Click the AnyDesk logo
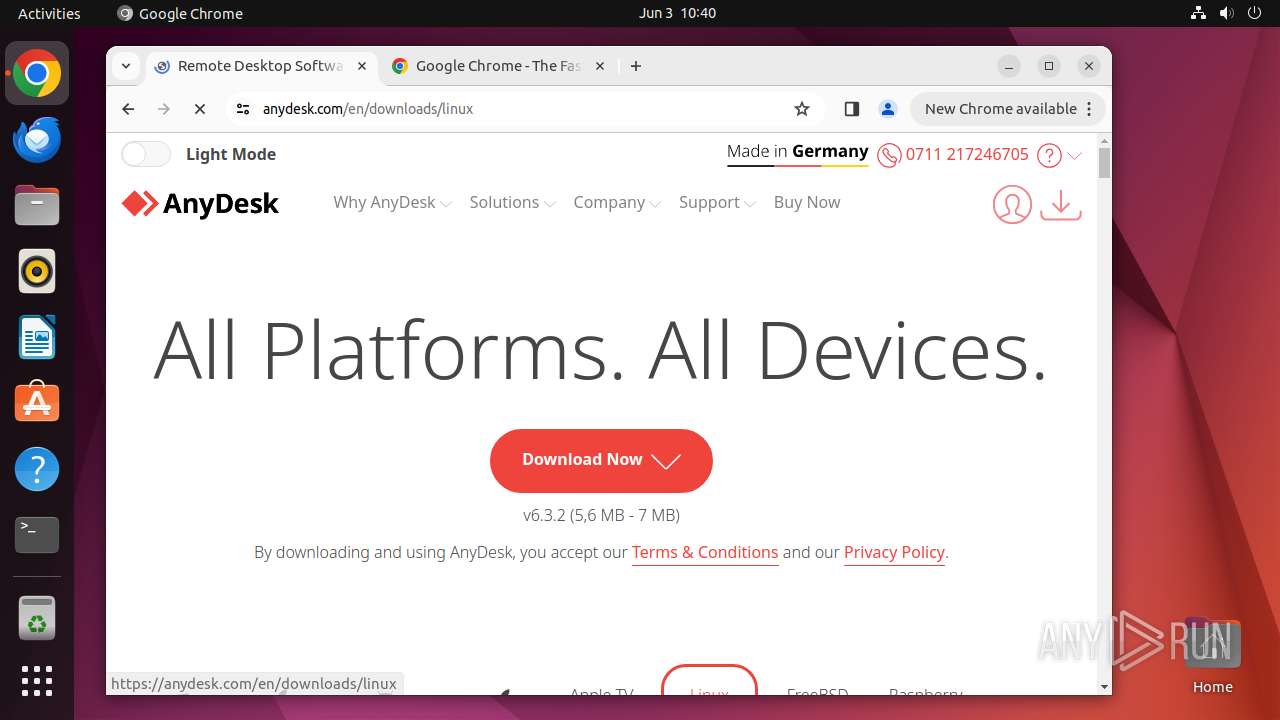This screenshot has height=720, width=1280. 200,203
